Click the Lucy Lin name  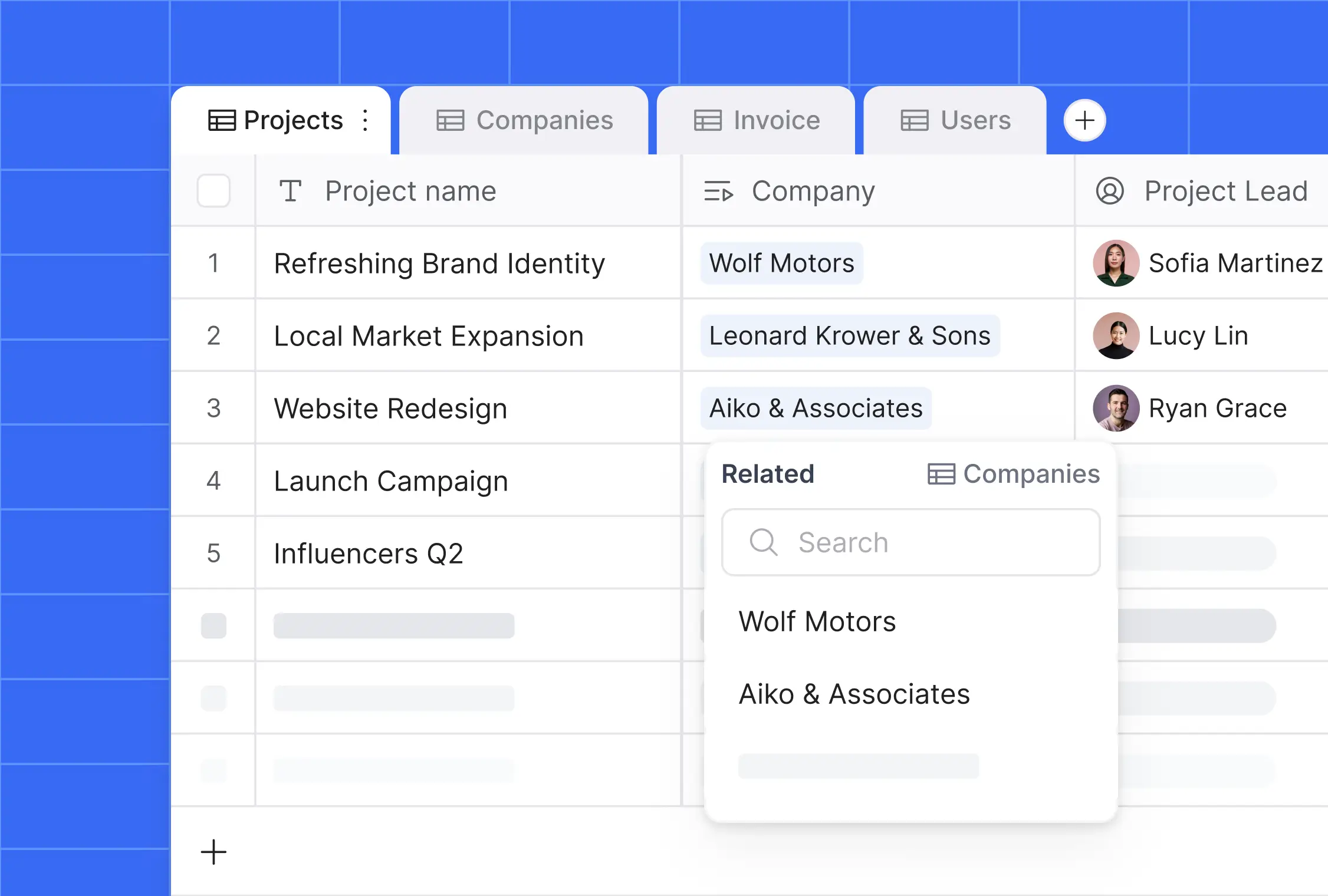[x=1198, y=335]
